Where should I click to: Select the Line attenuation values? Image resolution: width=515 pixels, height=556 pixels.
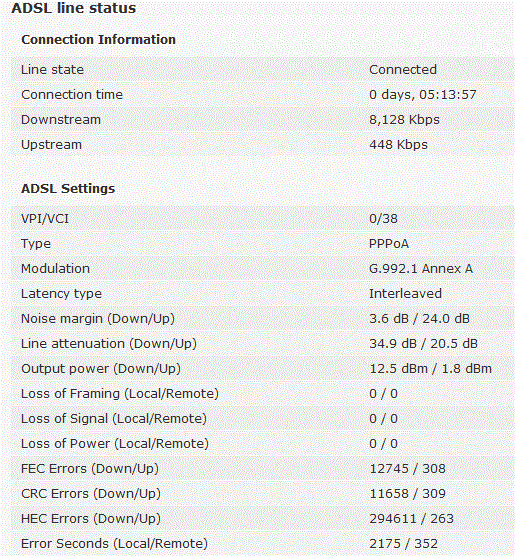pos(423,344)
